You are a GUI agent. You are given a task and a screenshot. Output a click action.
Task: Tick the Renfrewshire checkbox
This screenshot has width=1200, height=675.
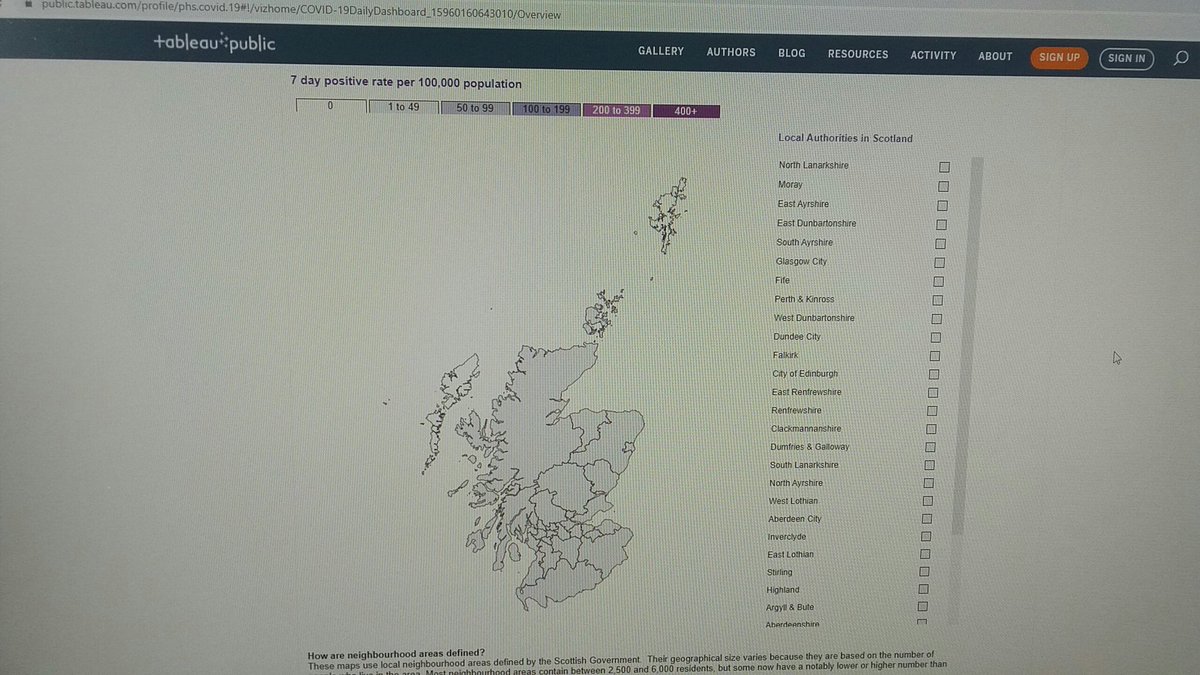(x=931, y=411)
